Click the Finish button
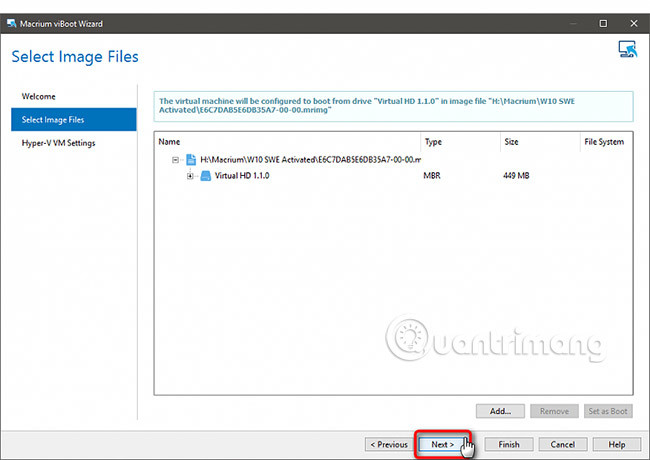This screenshot has width=650, height=460. 509,444
